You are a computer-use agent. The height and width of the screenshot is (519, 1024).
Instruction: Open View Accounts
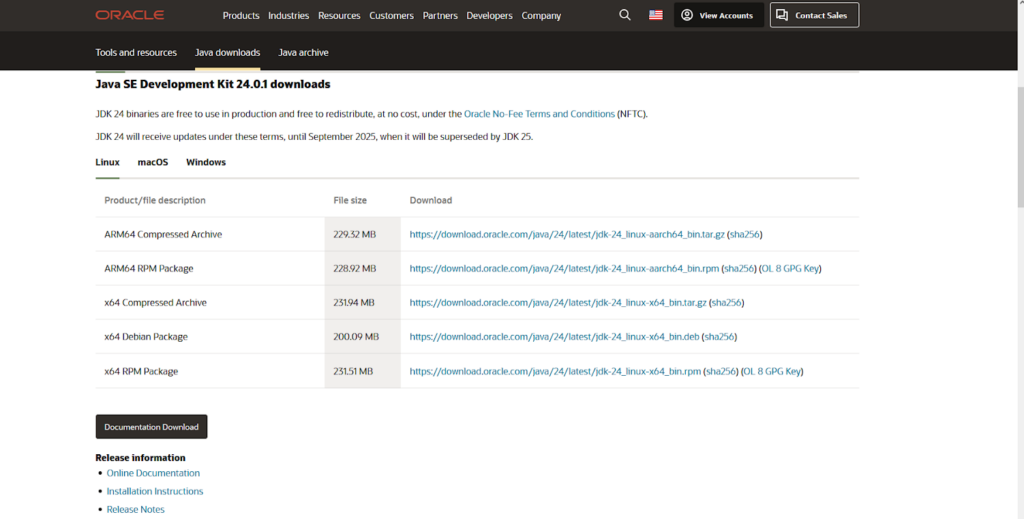point(718,15)
